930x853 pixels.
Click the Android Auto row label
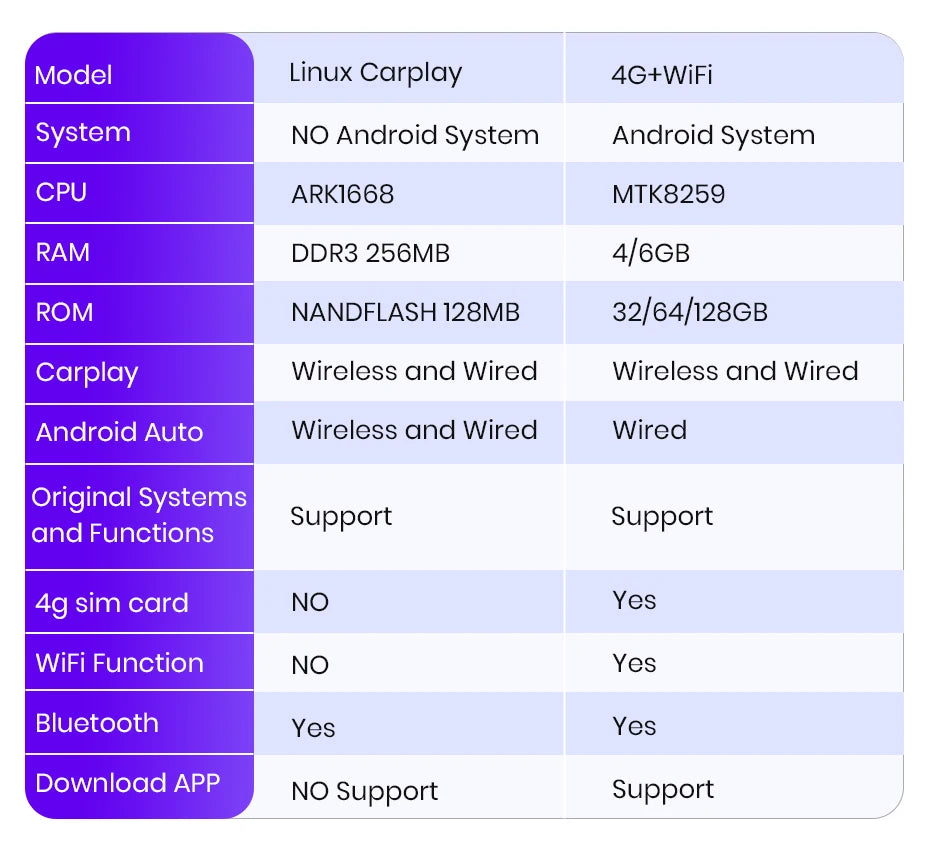tap(119, 432)
